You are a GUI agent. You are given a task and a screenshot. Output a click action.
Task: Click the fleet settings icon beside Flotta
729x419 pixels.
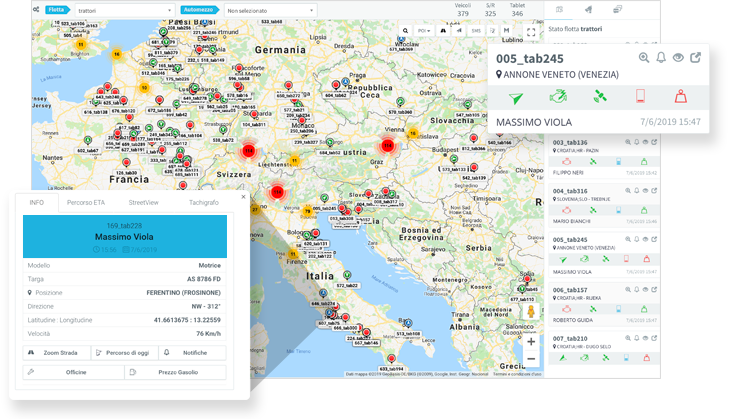pos(37,9)
